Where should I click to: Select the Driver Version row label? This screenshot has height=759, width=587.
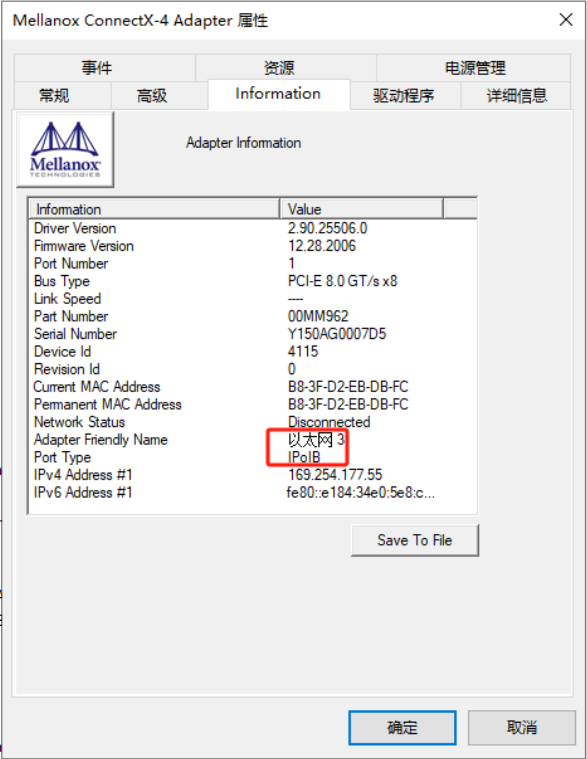click(x=75, y=228)
